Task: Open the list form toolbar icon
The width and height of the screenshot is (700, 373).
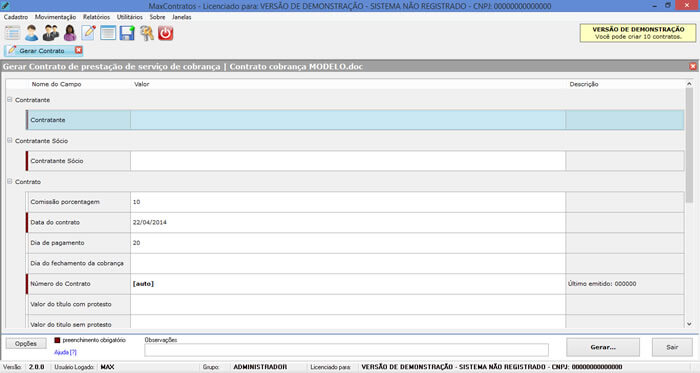Action: click(12, 33)
